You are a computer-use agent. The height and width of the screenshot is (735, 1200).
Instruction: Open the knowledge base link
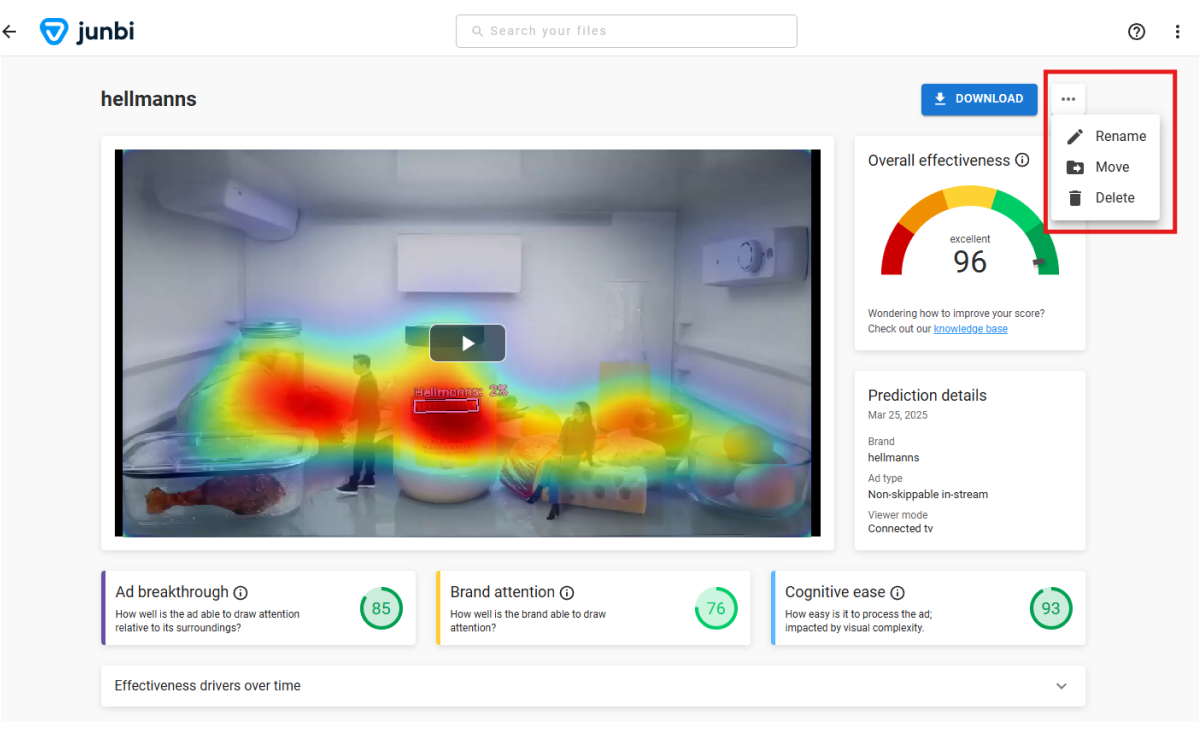coord(970,329)
